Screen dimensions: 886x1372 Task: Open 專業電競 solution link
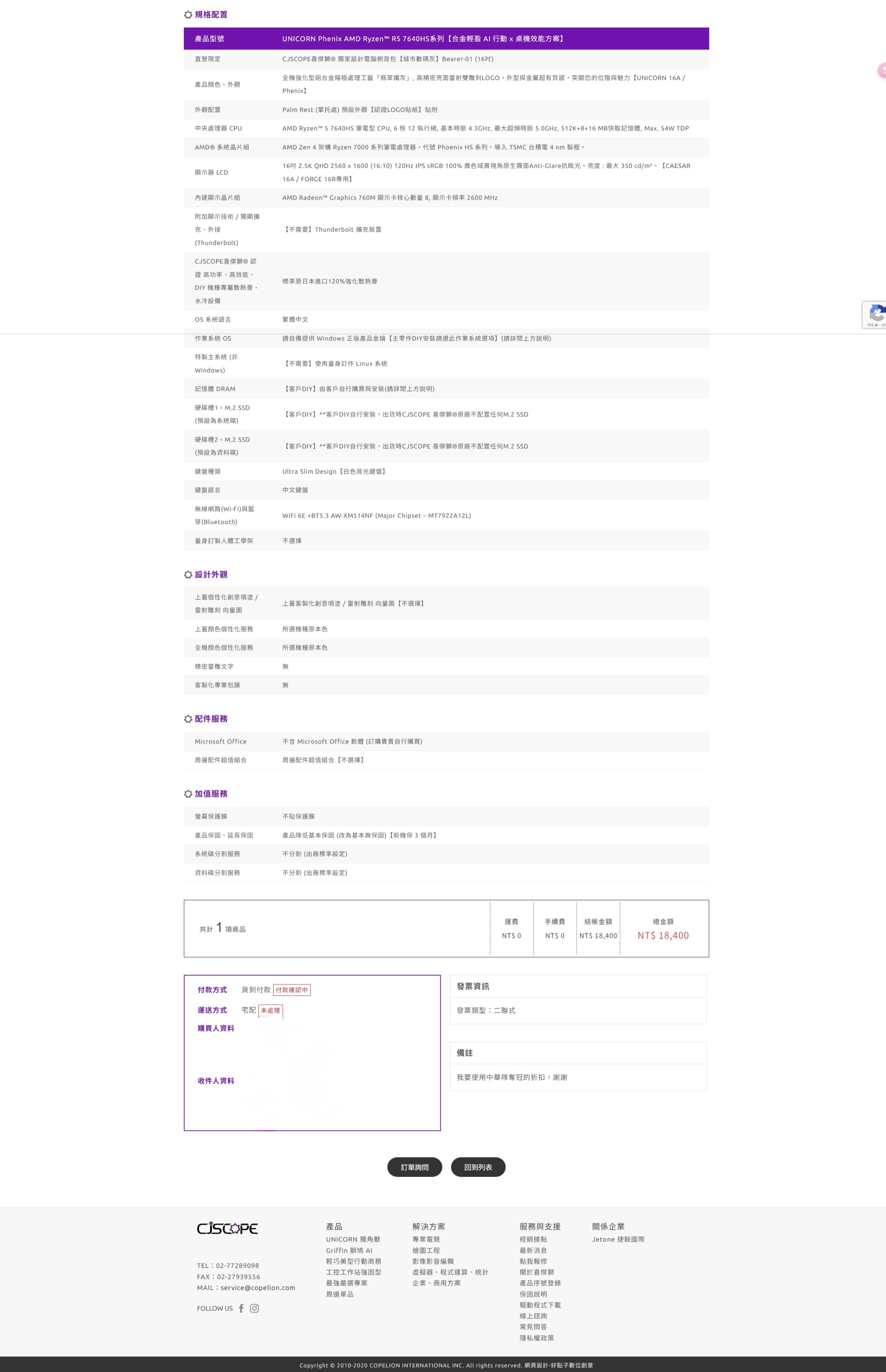426,1240
